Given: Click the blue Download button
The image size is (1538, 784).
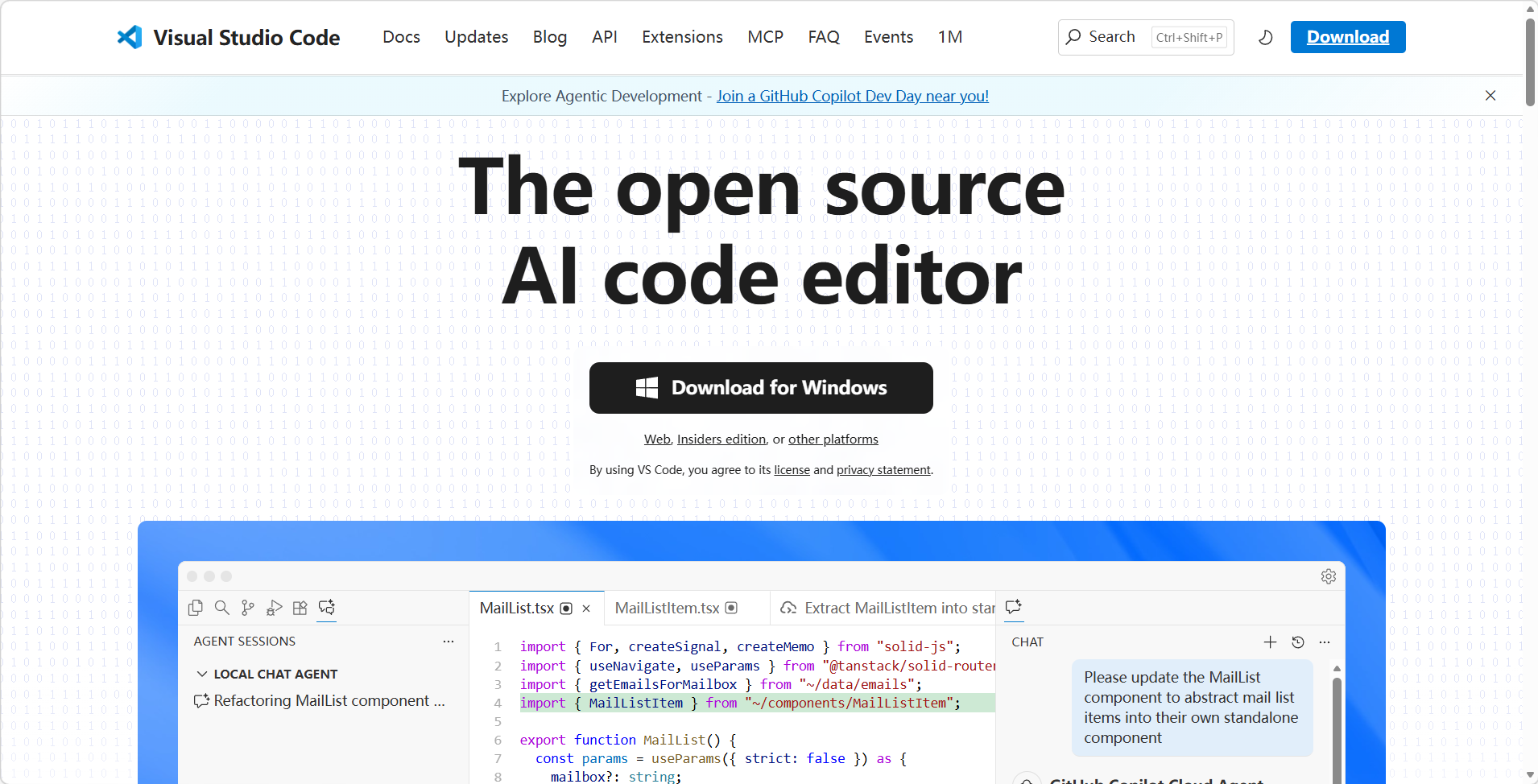Looking at the screenshot, I should (x=1348, y=37).
